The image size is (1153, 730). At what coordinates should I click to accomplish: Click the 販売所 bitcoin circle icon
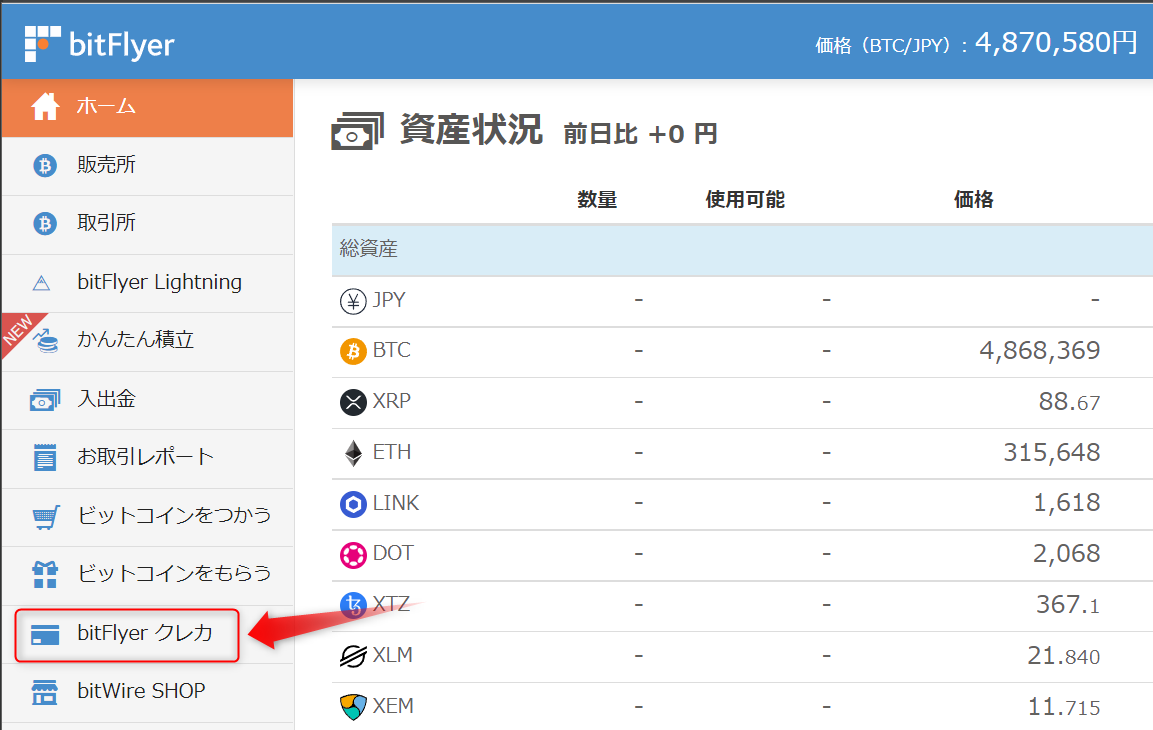tap(45, 165)
